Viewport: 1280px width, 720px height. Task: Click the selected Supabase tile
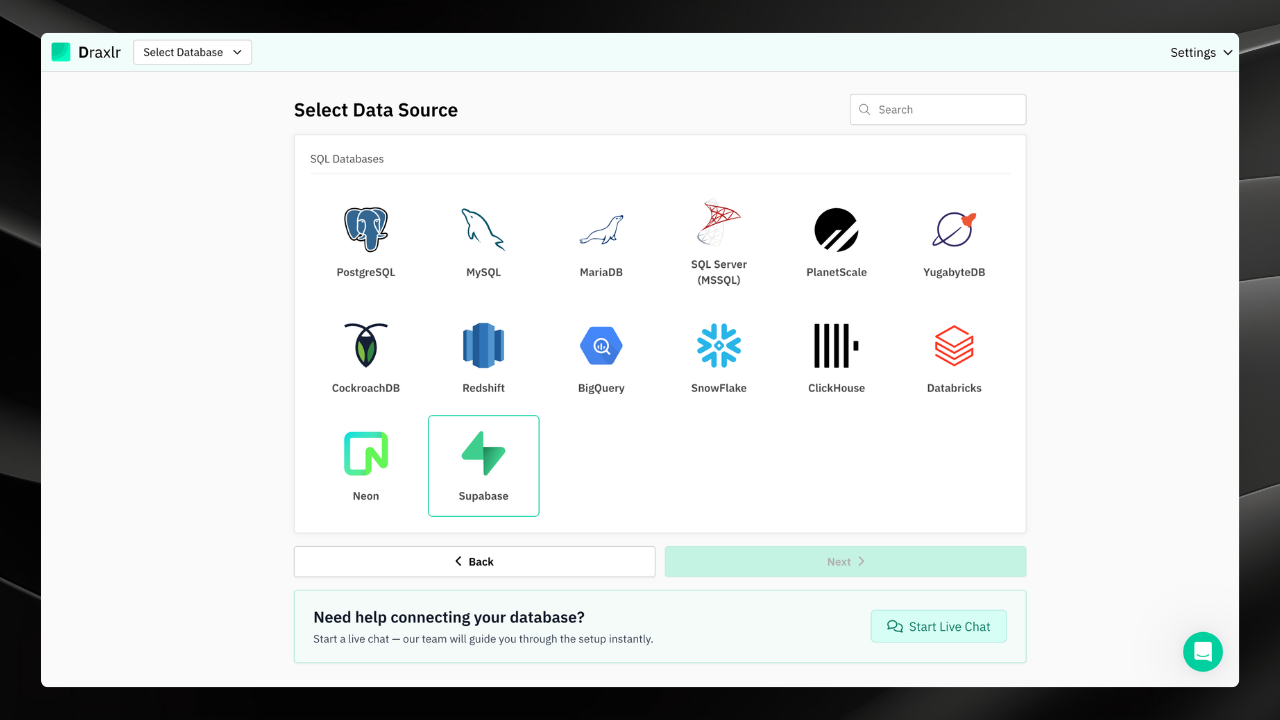pyautogui.click(x=483, y=466)
